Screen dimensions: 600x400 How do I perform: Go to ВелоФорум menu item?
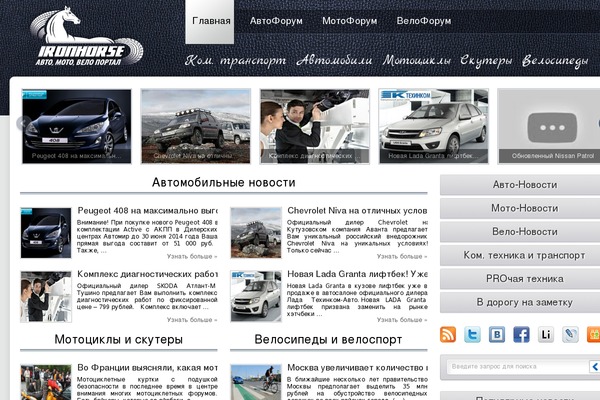click(424, 21)
